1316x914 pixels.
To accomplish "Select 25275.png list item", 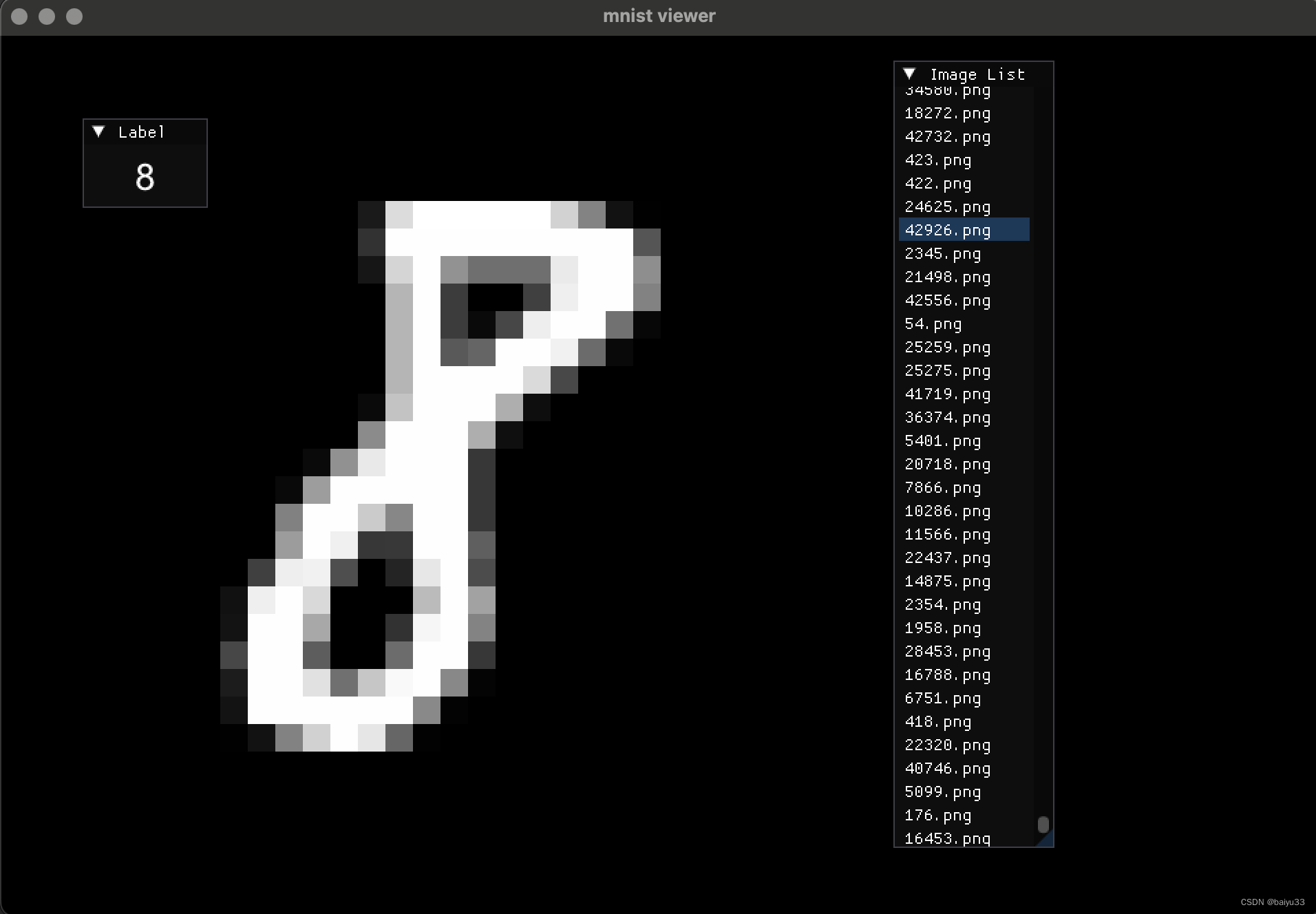I will [x=964, y=370].
